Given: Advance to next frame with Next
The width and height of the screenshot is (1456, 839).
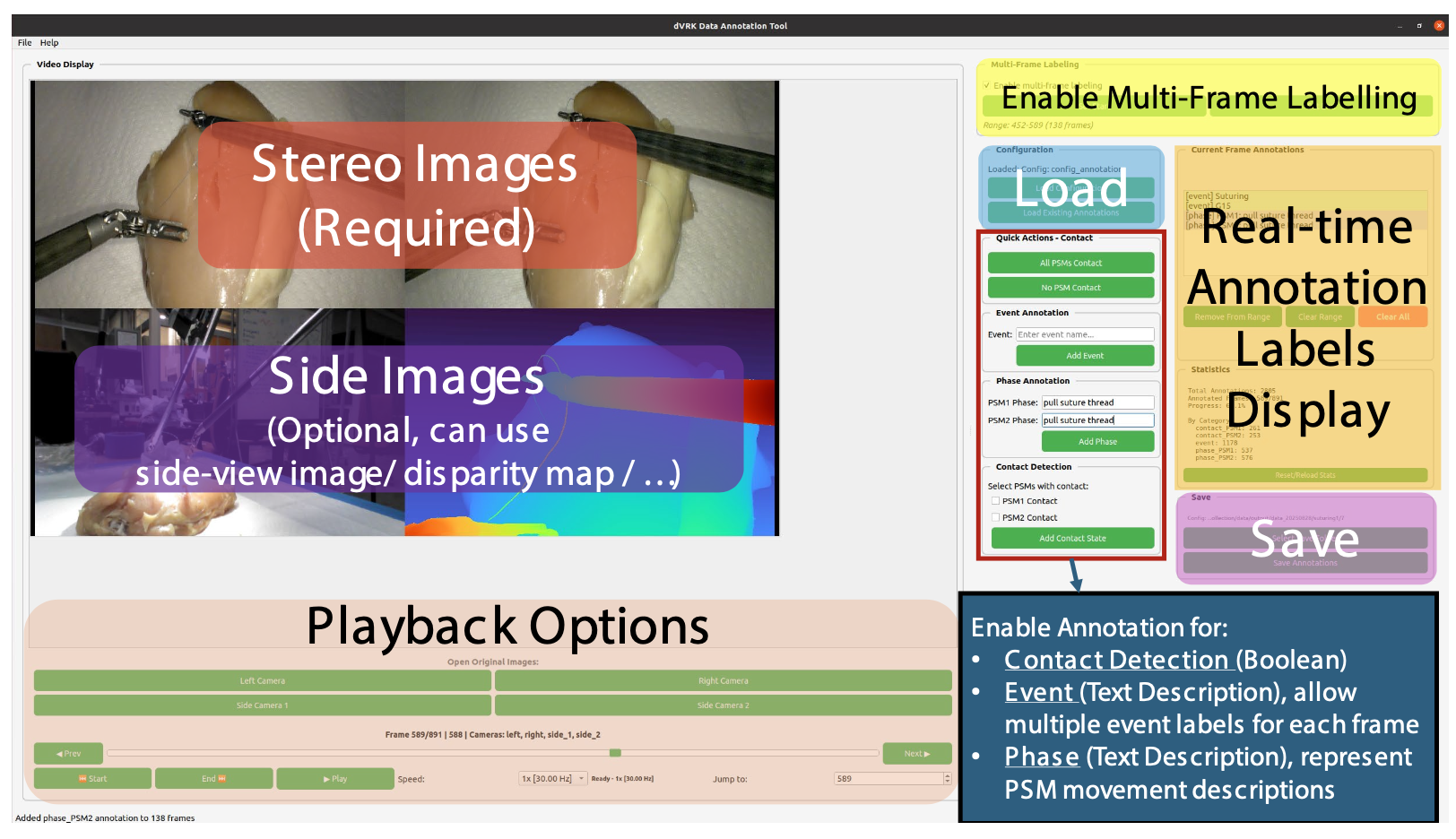Looking at the screenshot, I should (x=916, y=754).
